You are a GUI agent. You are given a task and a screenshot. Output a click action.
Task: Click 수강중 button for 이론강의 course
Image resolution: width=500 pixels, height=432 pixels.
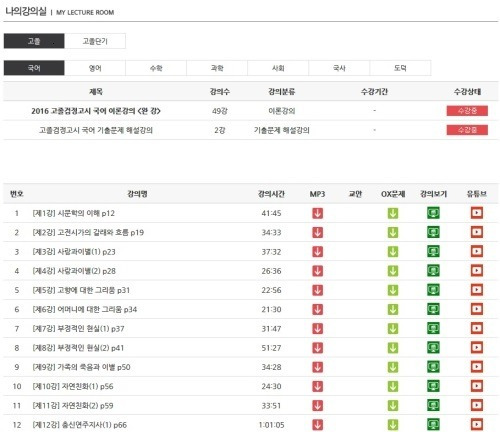tap(467, 111)
